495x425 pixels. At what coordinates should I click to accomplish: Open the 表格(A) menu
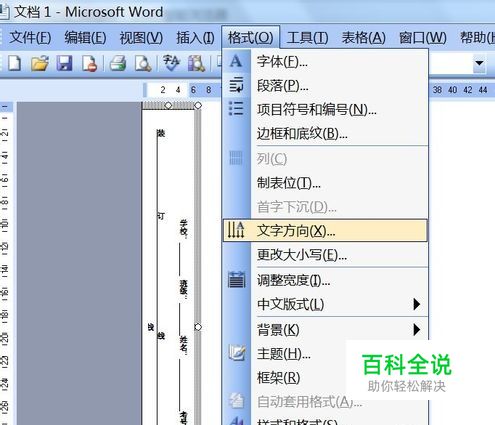(x=363, y=37)
